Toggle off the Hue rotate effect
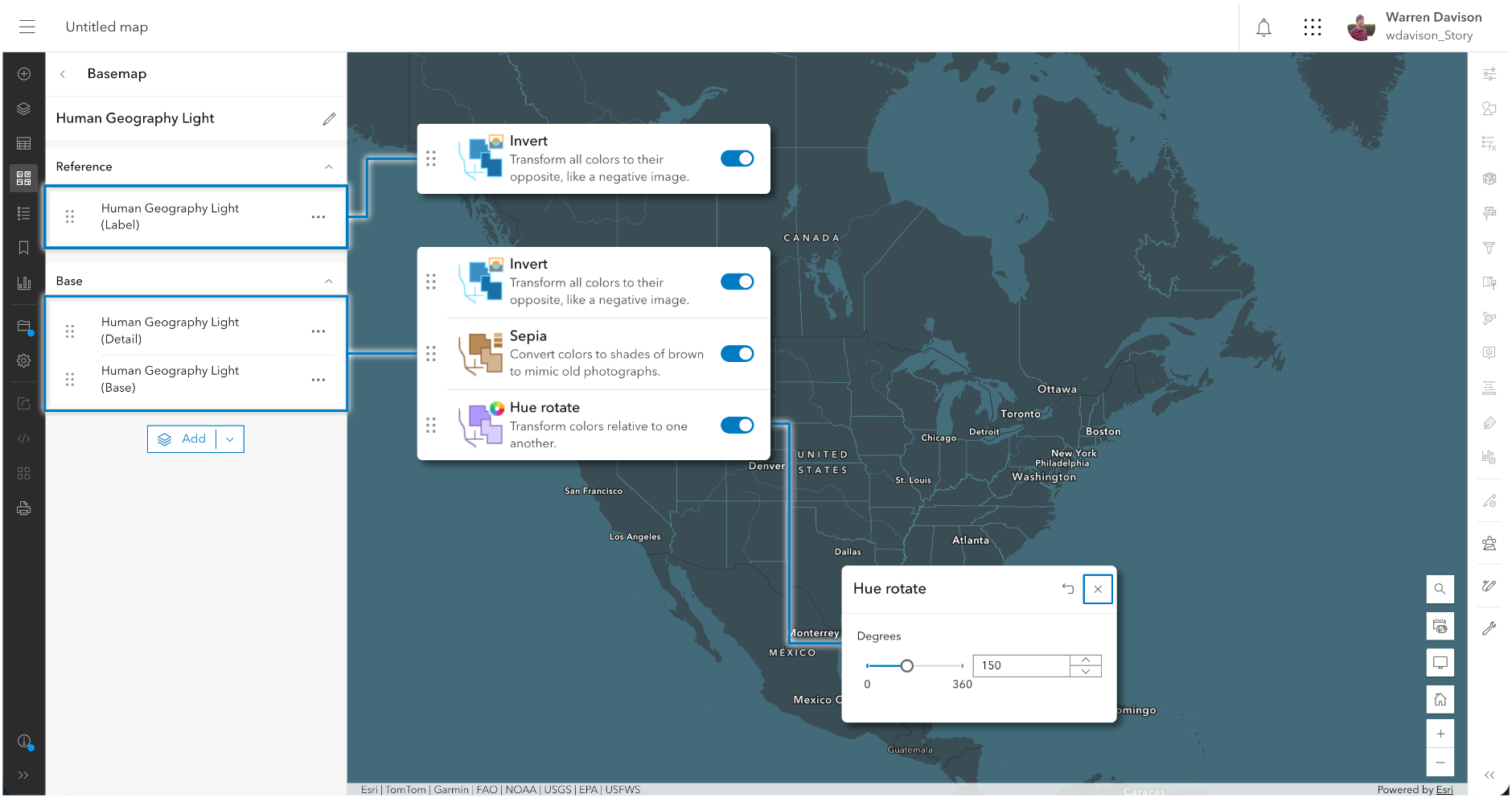The height and width of the screenshot is (798, 1512). point(737,425)
